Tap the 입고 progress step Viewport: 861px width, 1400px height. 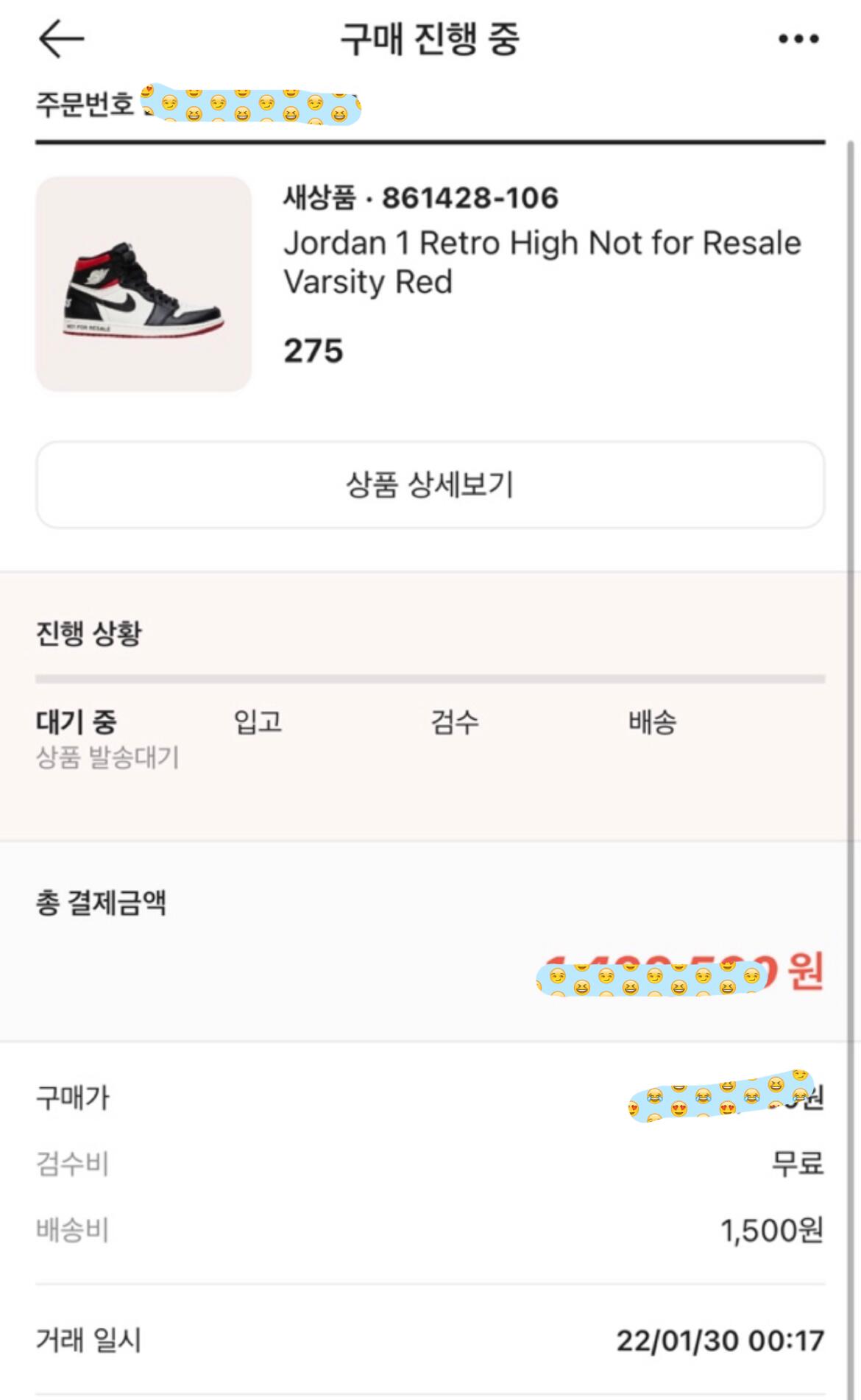[258, 721]
